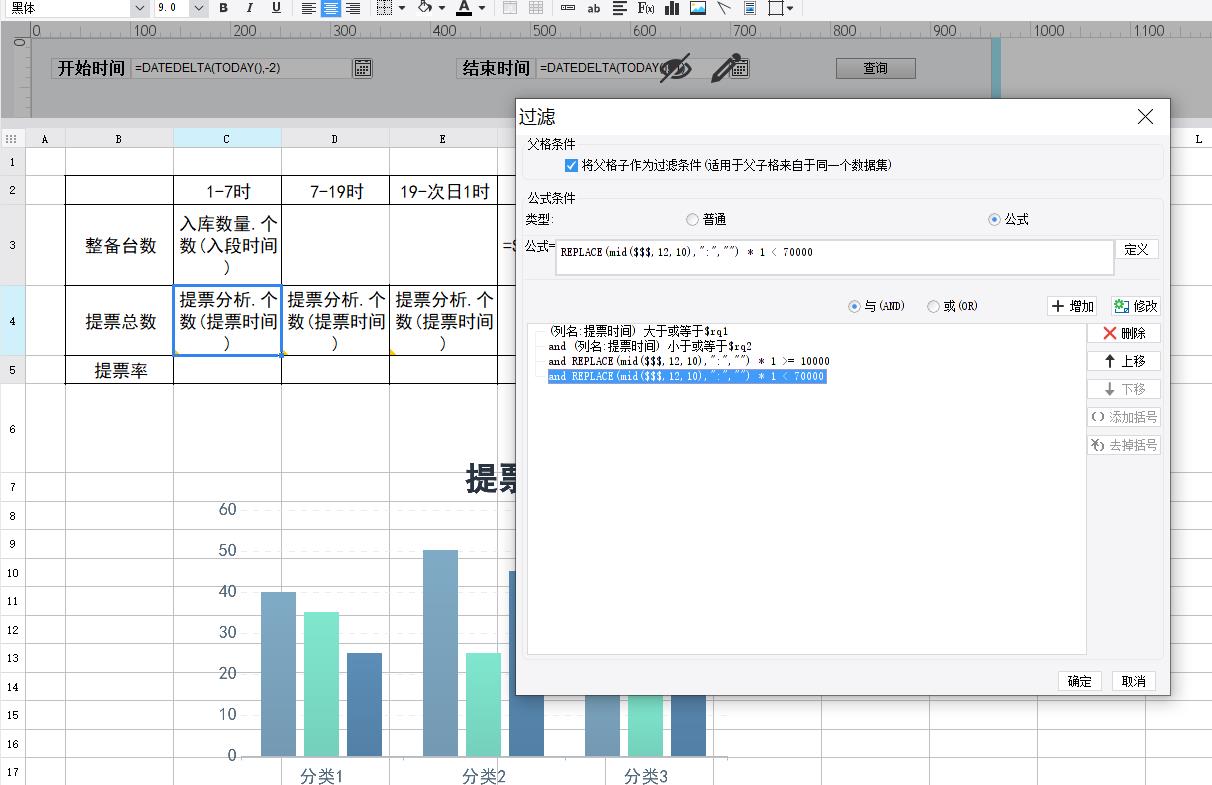Select condition ending '>= 10000'
This screenshot has width=1212, height=785.
pyautogui.click(x=689, y=361)
